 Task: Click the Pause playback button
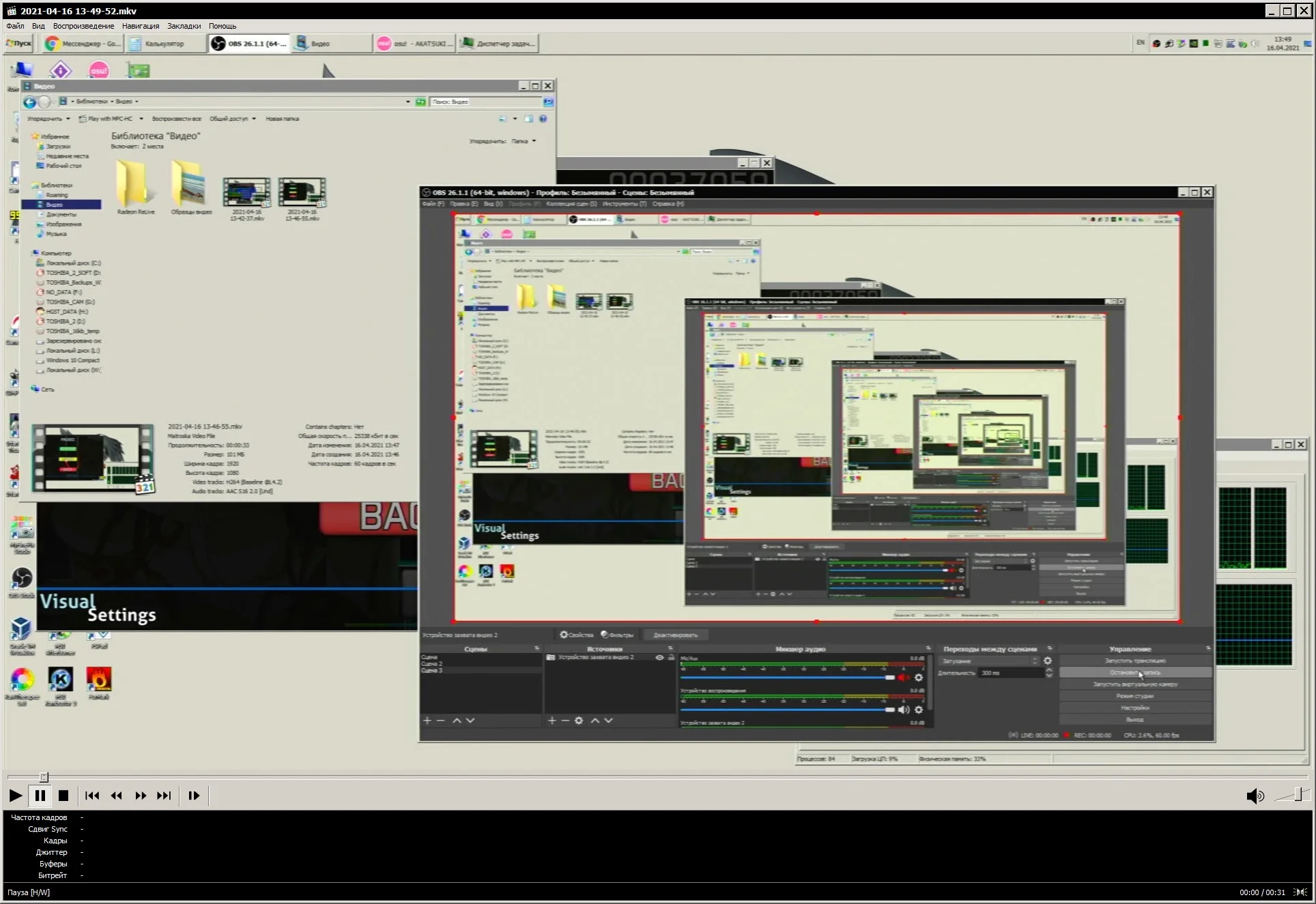point(40,796)
